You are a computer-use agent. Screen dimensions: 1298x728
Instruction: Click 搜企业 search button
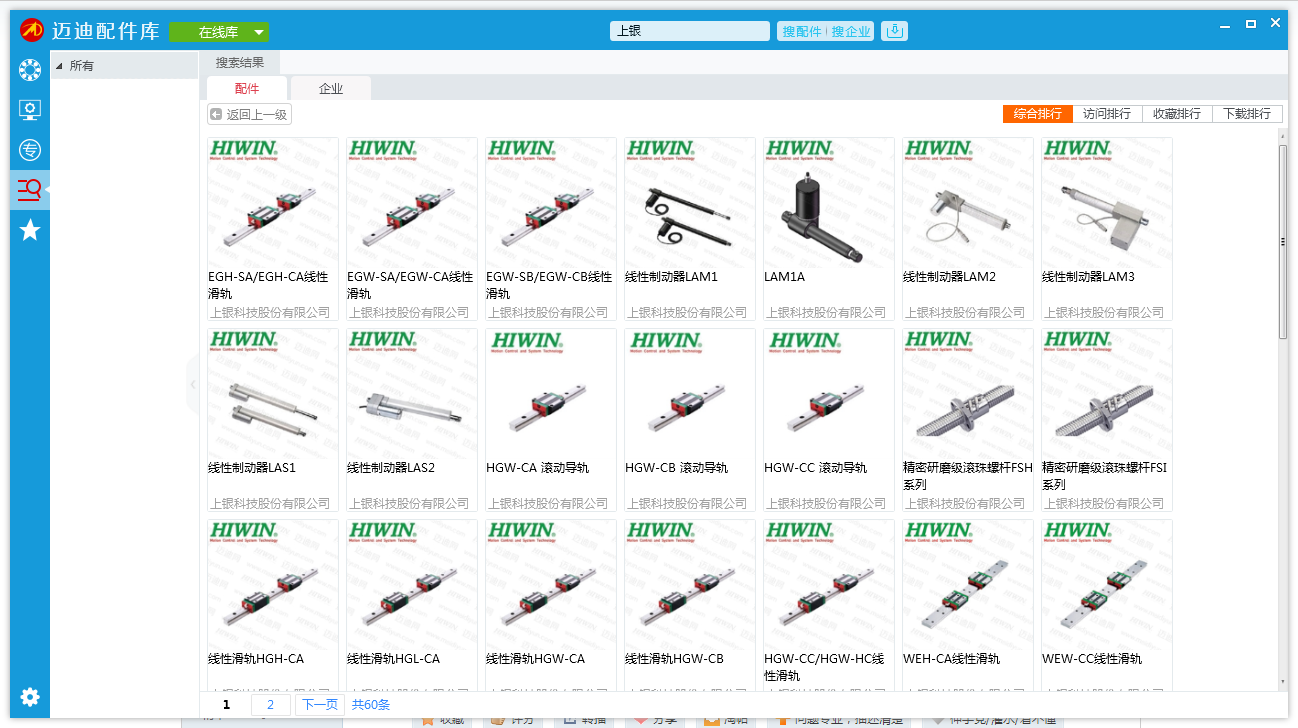point(851,31)
